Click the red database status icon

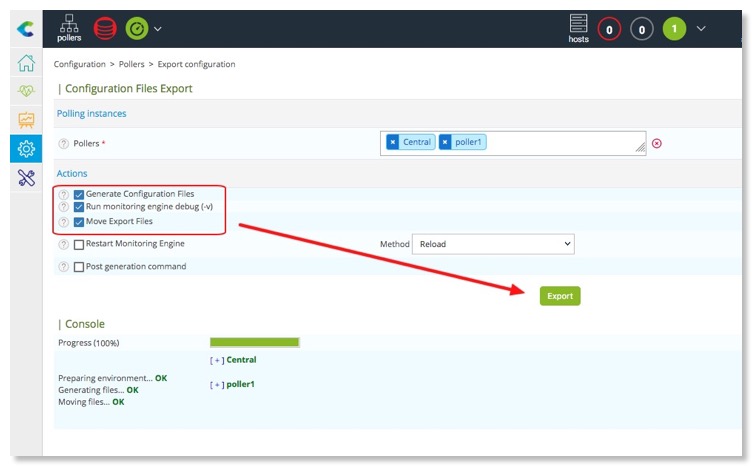[x=105, y=28]
